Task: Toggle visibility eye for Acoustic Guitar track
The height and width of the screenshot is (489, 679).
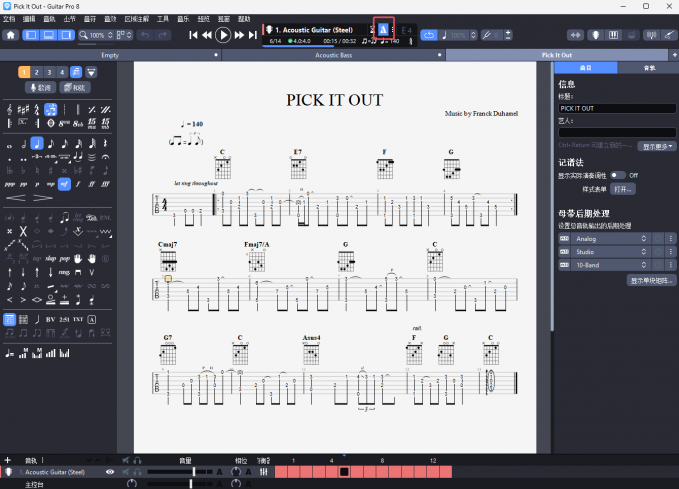Action: (x=110, y=471)
